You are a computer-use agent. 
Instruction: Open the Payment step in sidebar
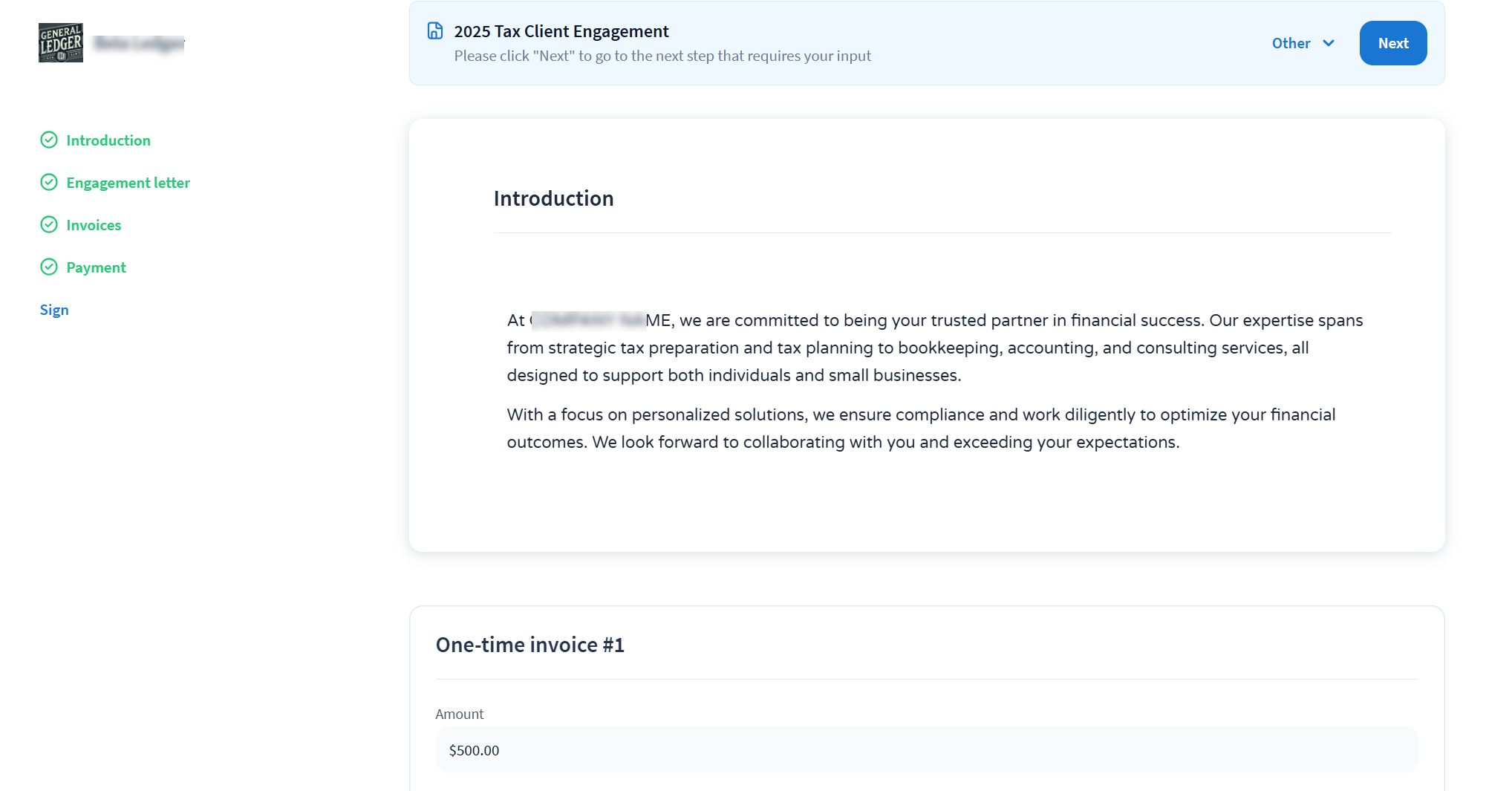[96, 267]
